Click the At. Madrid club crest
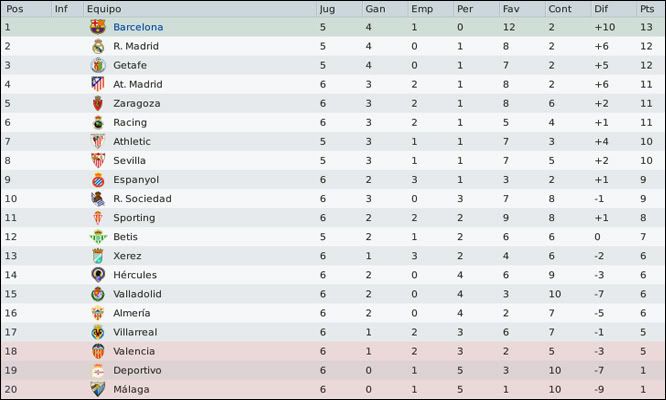The width and height of the screenshot is (666, 400). (x=98, y=84)
